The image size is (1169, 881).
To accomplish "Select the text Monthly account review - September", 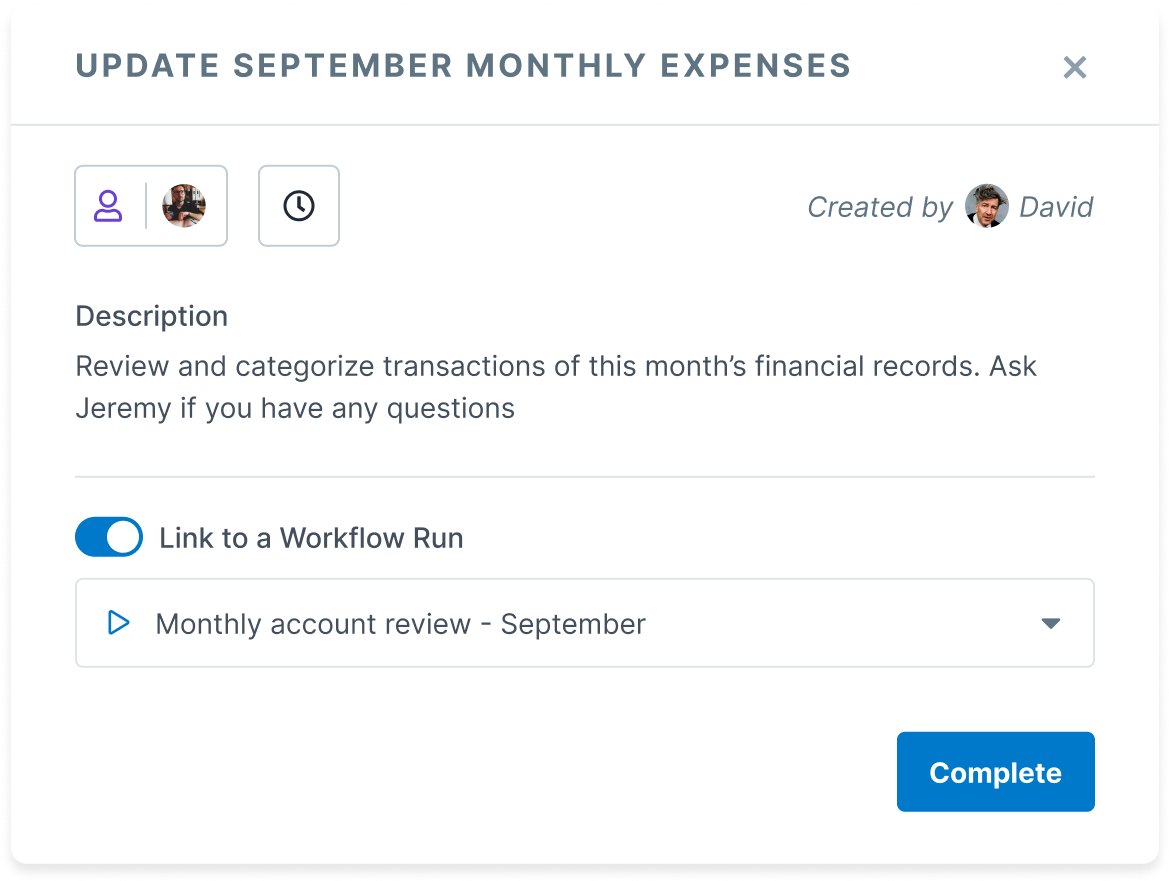I will [400, 624].
